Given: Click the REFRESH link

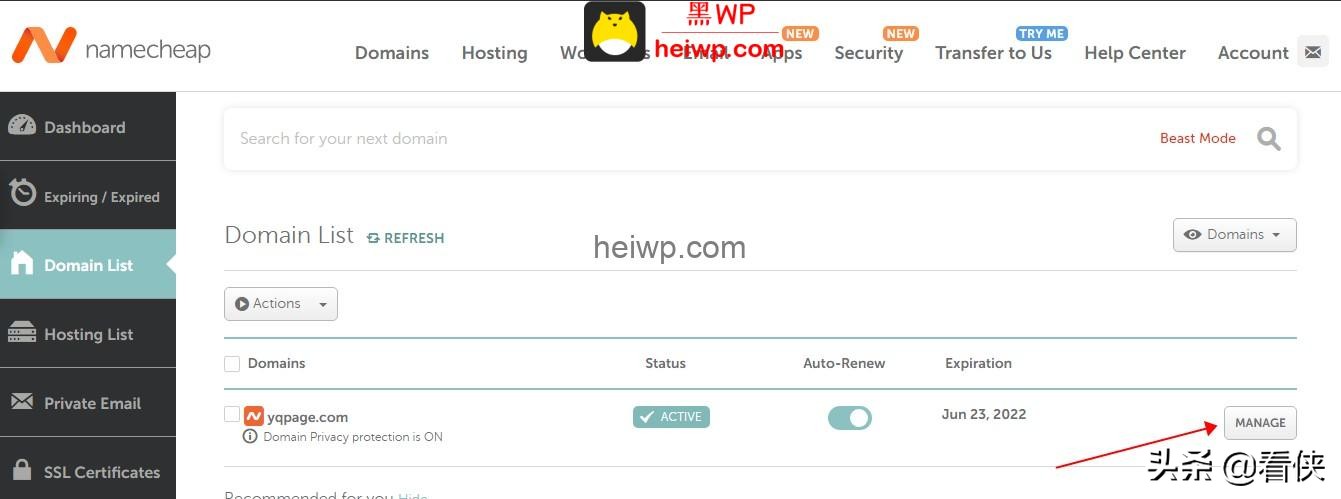Looking at the screenshot, I should pyautogui.click(x=405, y=238).
